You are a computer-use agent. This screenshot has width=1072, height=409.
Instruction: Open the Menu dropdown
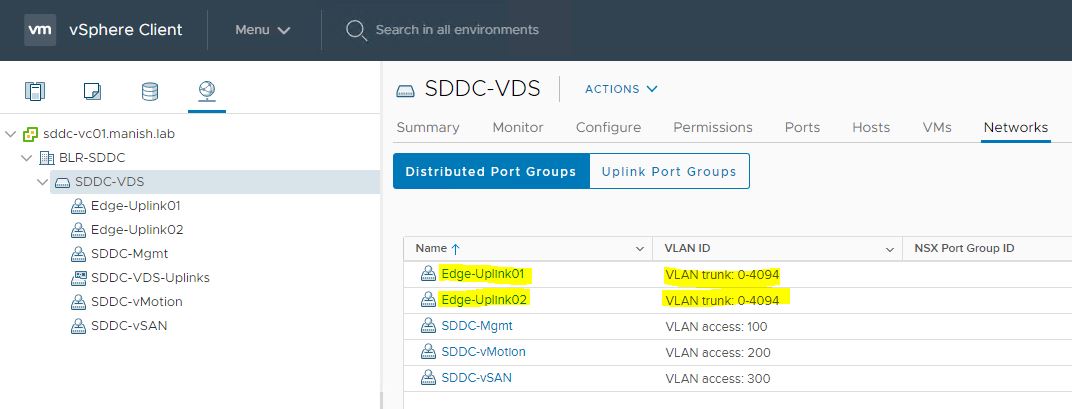[x=263, y=30]
